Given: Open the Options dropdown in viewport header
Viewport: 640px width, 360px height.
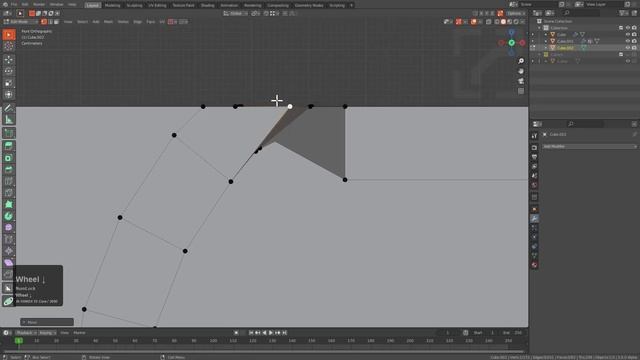Looking at the screenshot, I should pyautogui.click(x=516, y=13).
